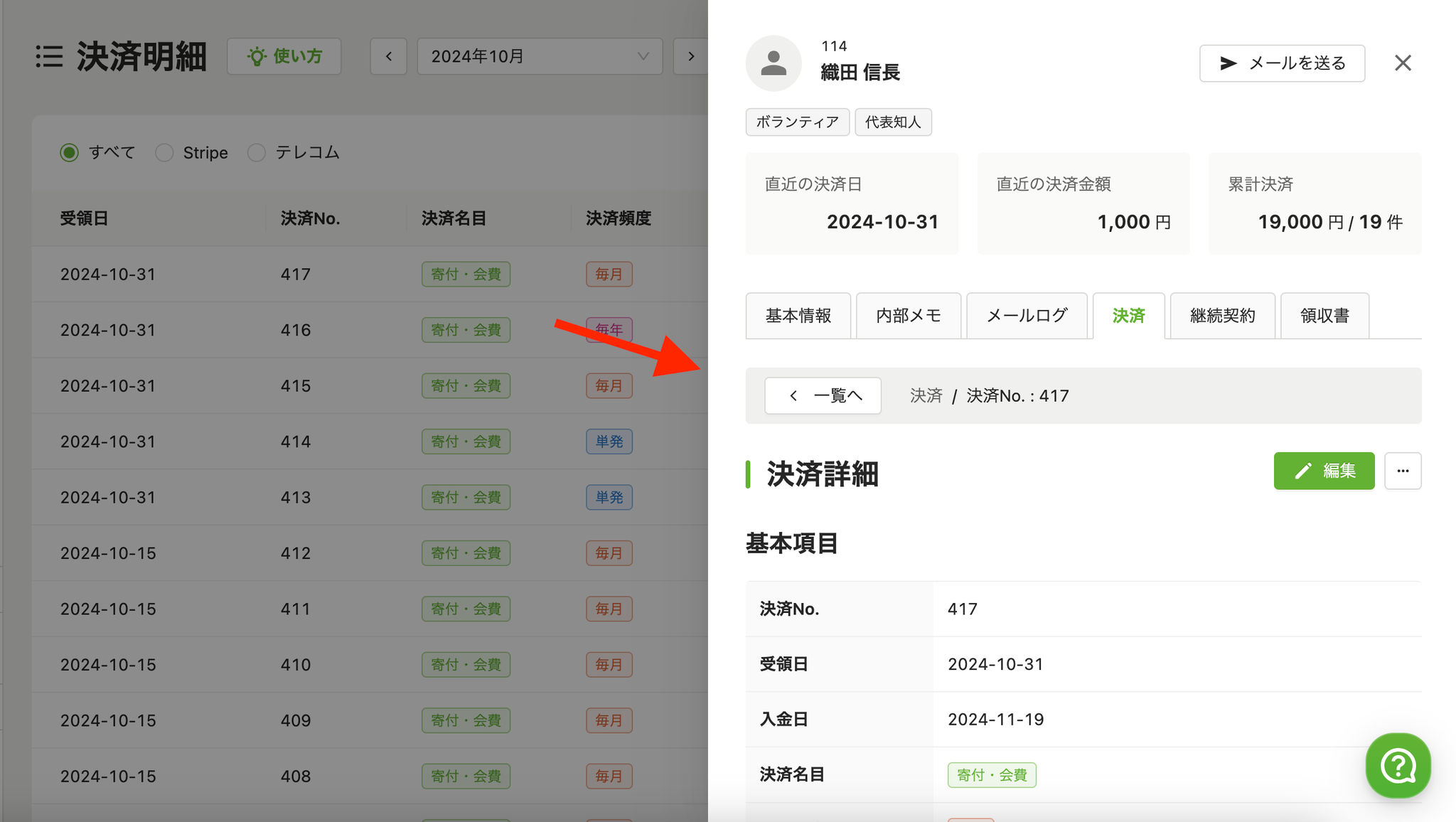Open row with 決済No. 415
Viewport: 1456px width, 822px height.
pyautogui.click(x=370, y=386)
